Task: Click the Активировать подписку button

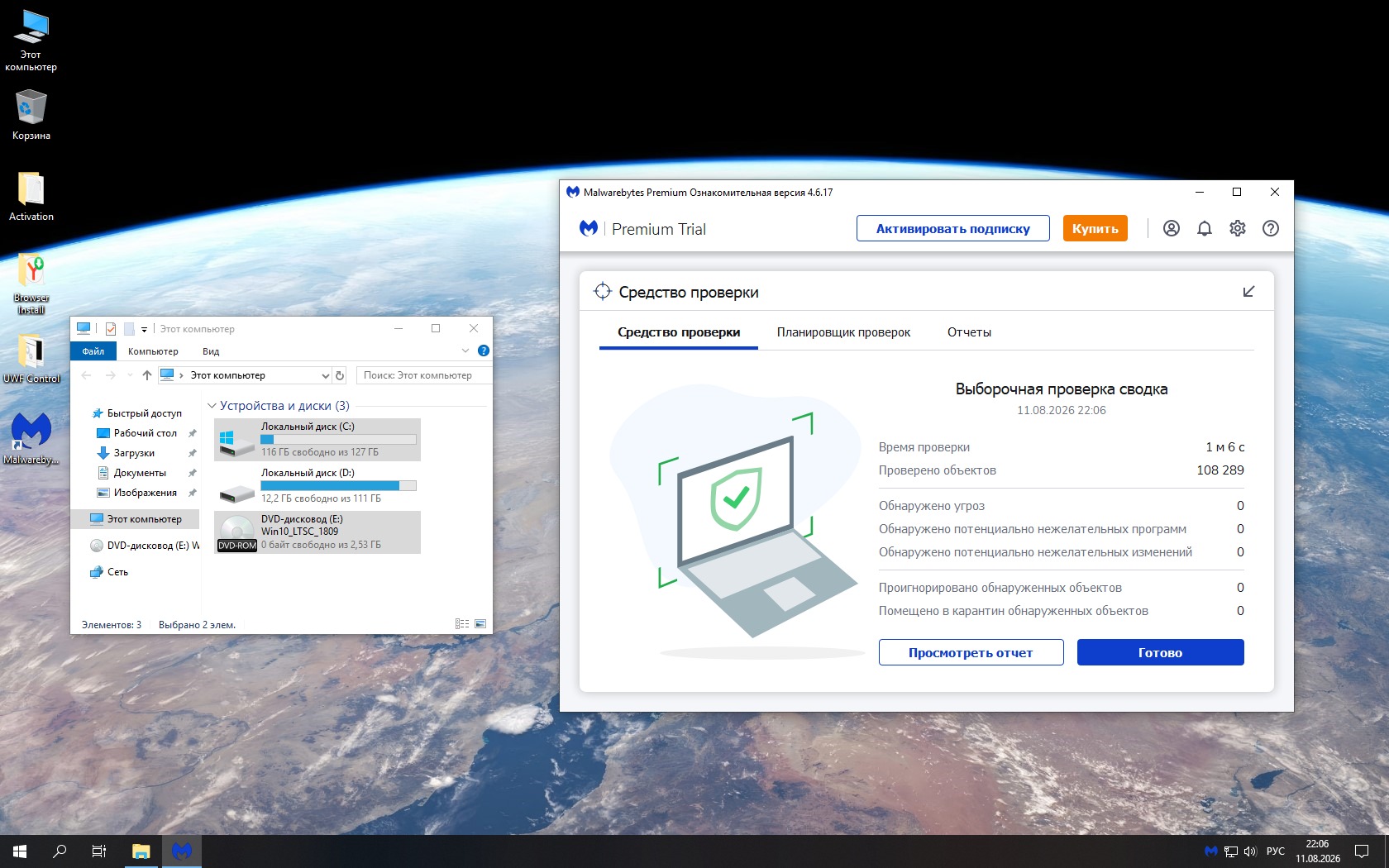Action: click(953, 229)
